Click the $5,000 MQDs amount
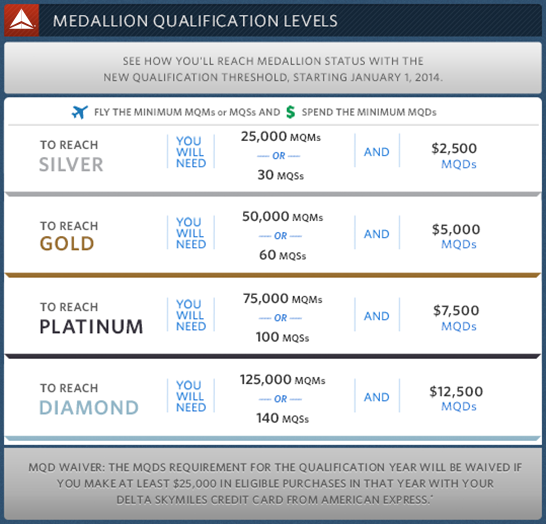Image resolution: width=546 pixels, height=524 pixels. 456,236
